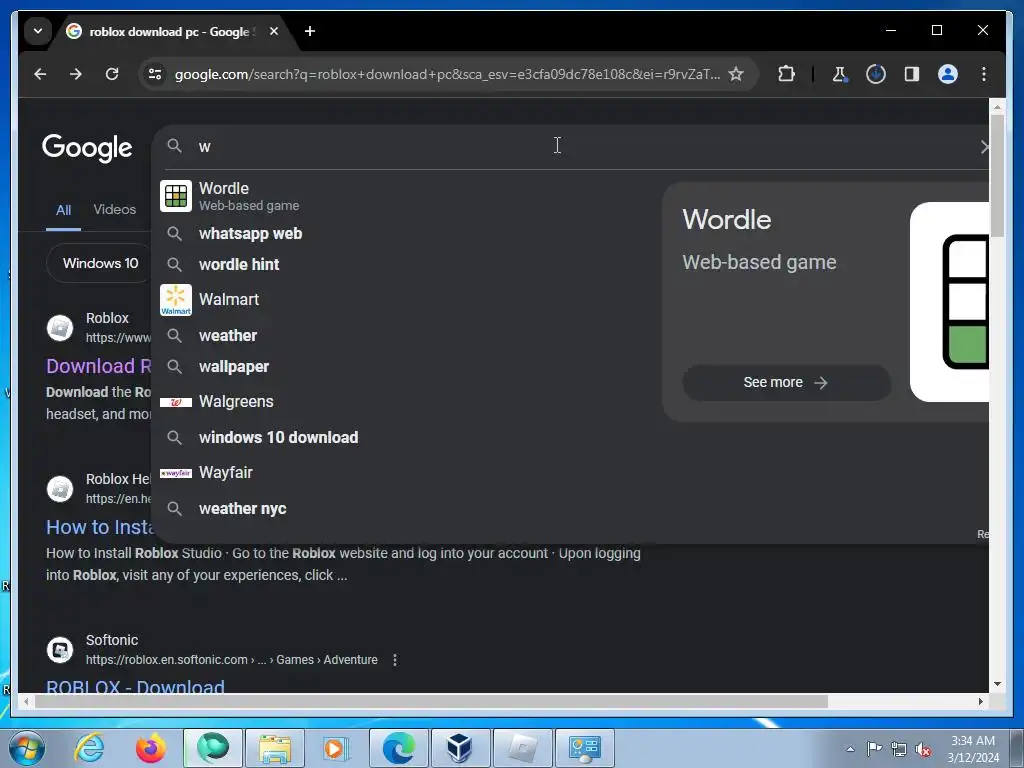This screenshot has height=768, width=1024.
Task: Open the Action Center flag icon
Action: (x=874, y=749)
